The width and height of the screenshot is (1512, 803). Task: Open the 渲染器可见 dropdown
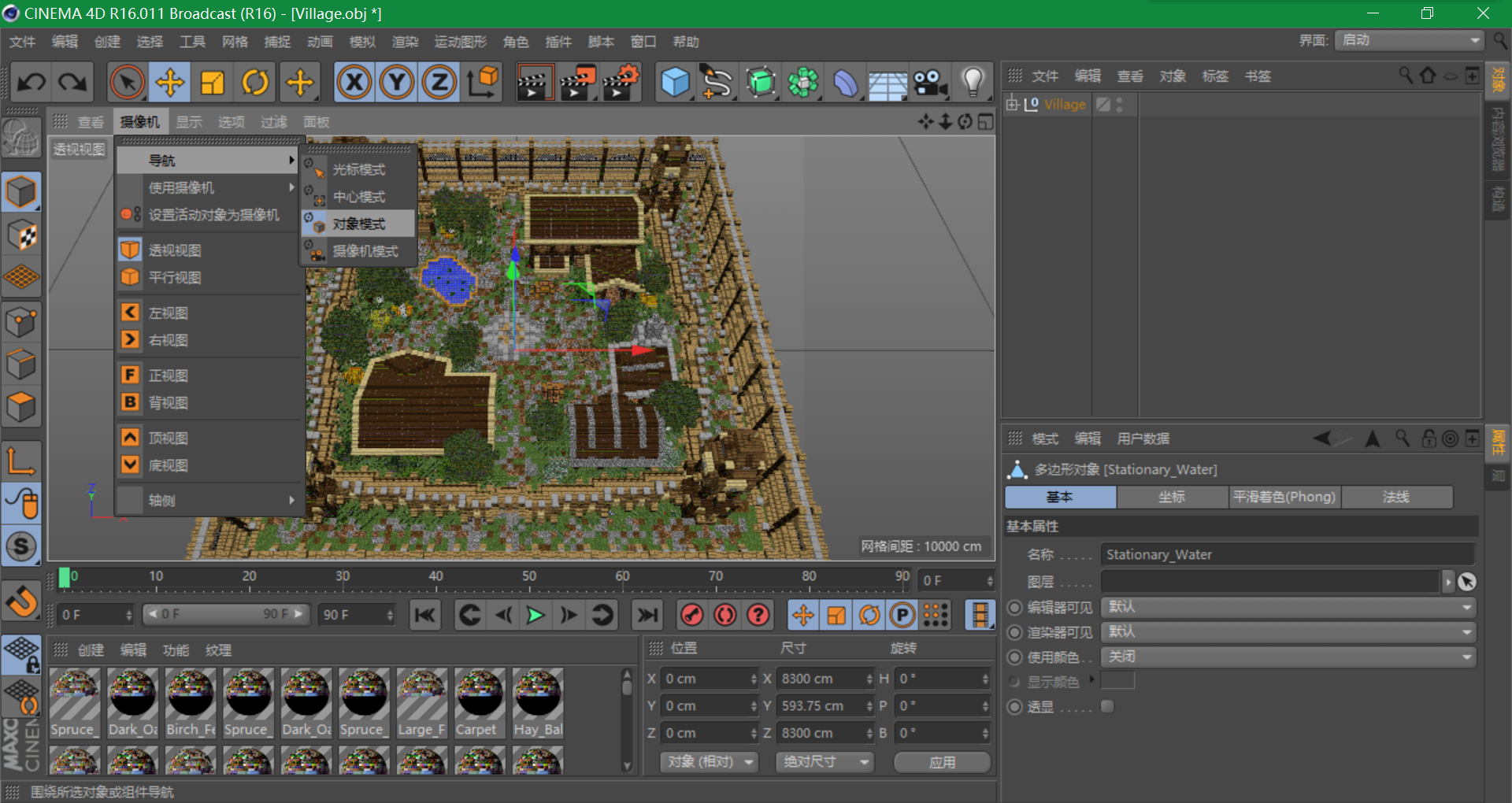tap(1288, 632)
